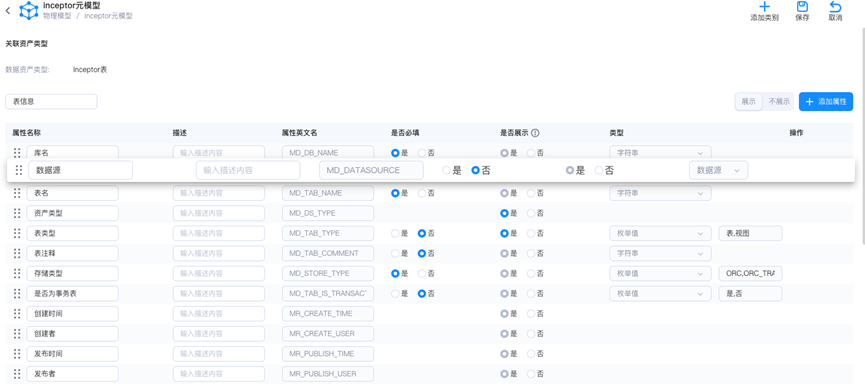Grab the drag handle of 发布时间 row
865x384 pixels.
coord(17,354)
